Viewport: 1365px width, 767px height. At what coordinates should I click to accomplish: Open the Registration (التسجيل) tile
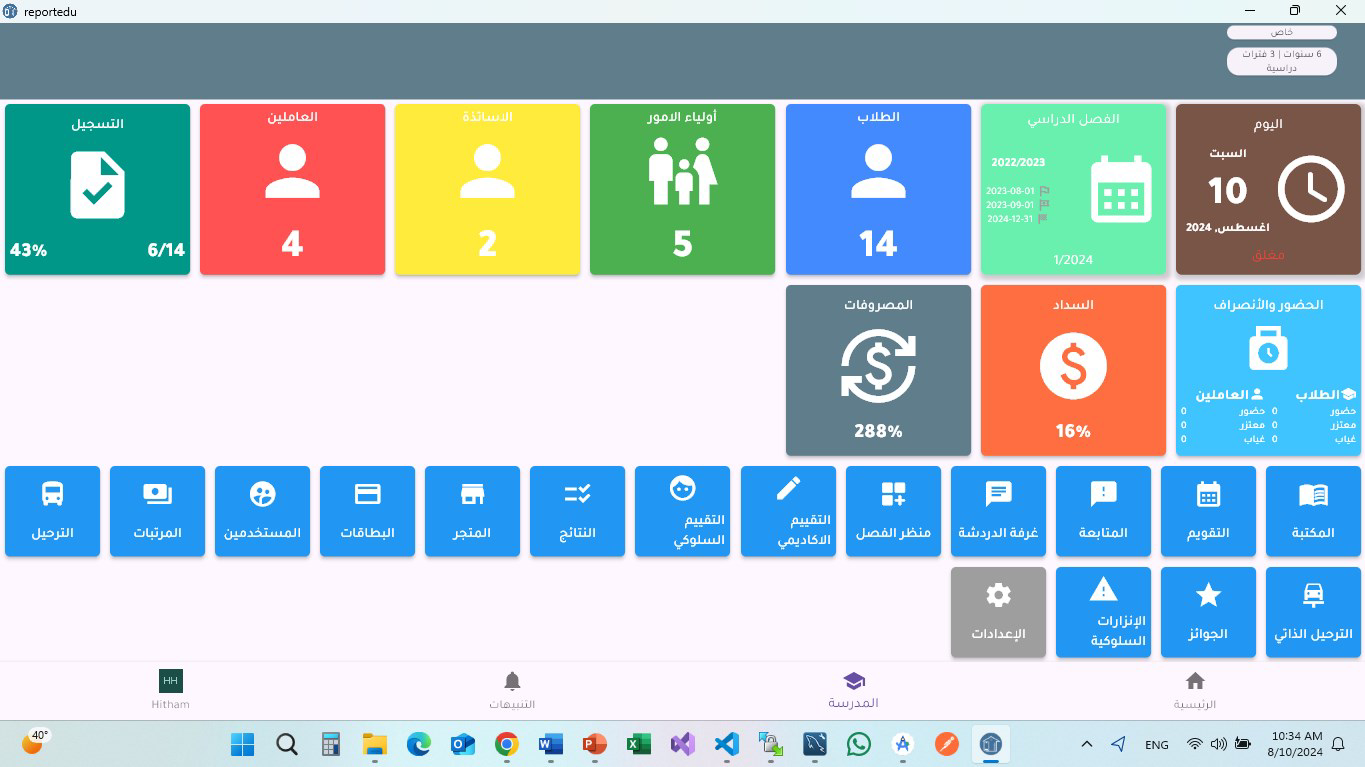pos(97,189)
